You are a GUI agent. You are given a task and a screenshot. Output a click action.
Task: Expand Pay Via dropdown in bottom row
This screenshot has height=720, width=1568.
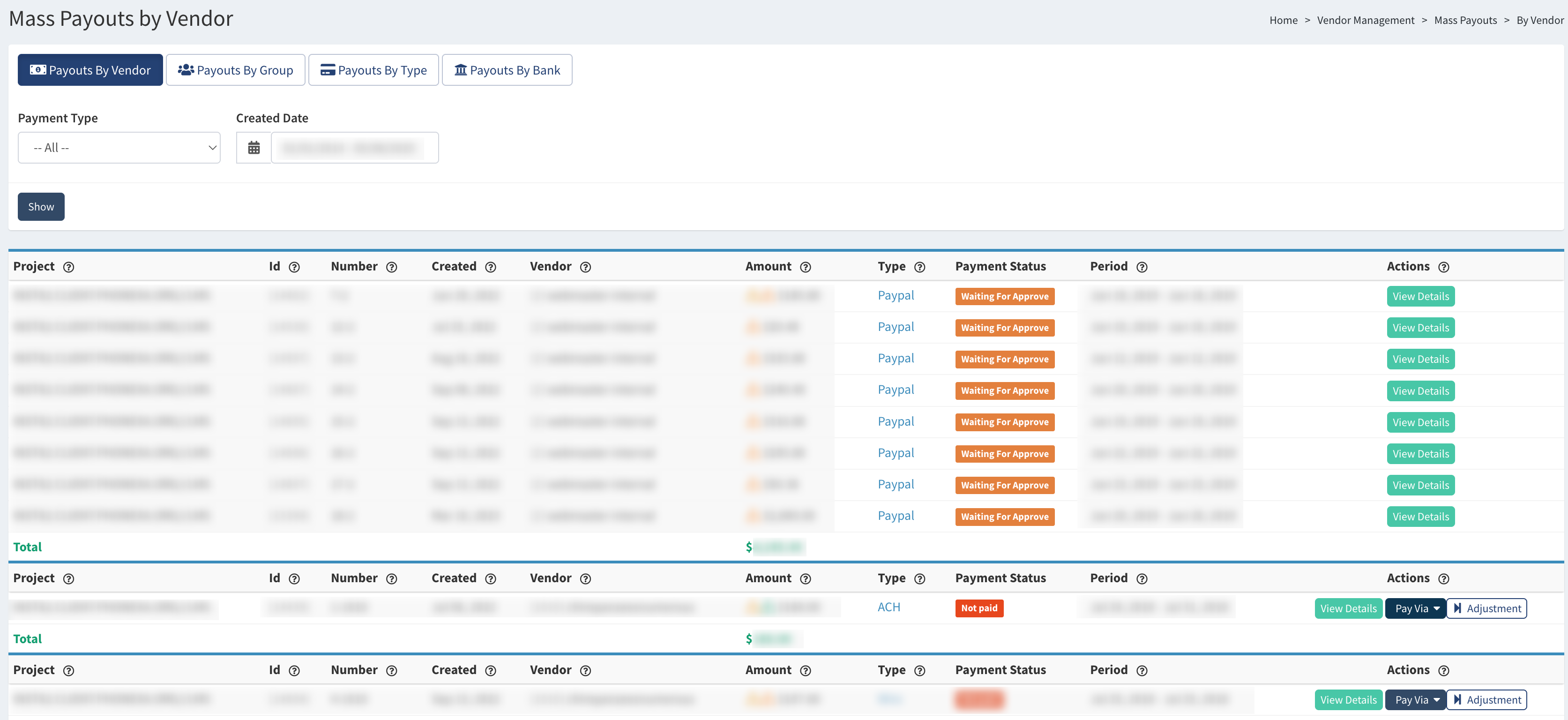tap(1415, 700)
